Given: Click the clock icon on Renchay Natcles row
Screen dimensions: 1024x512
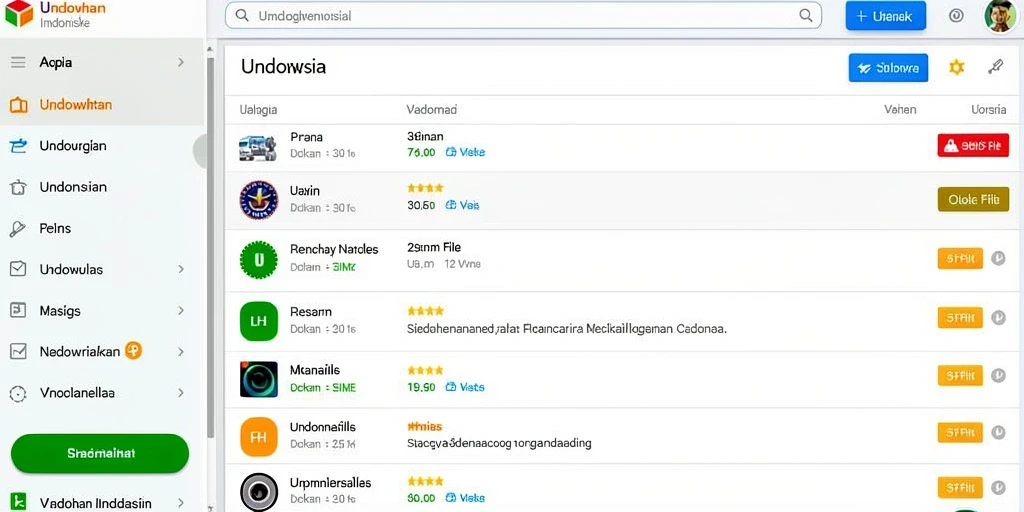Looking at the screenshot, I should click(998, 259).
